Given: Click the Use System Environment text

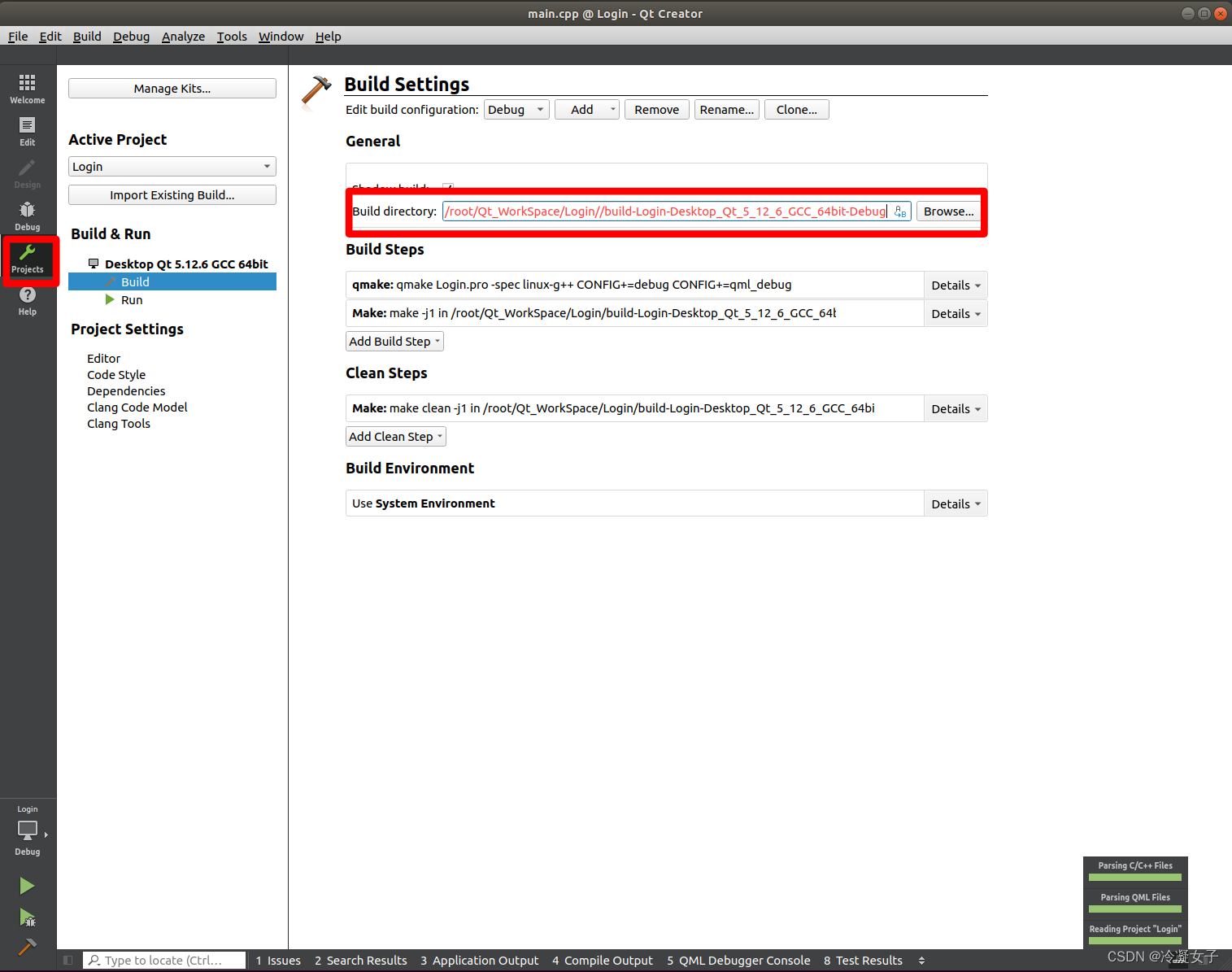Looking at the screenshot, I should (423, 503).
